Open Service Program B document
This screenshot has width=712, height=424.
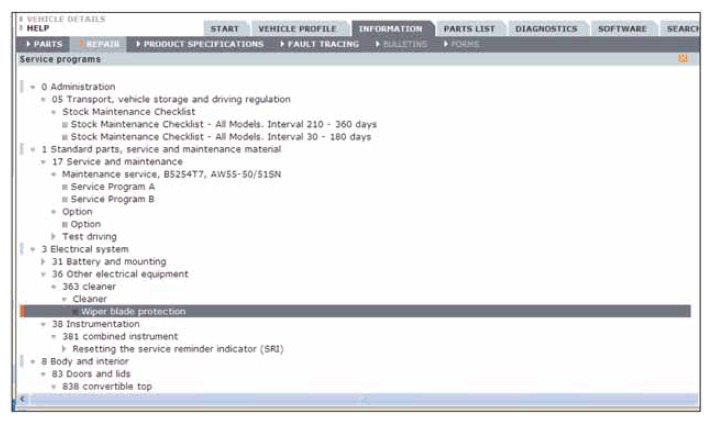tap(113, 199)
